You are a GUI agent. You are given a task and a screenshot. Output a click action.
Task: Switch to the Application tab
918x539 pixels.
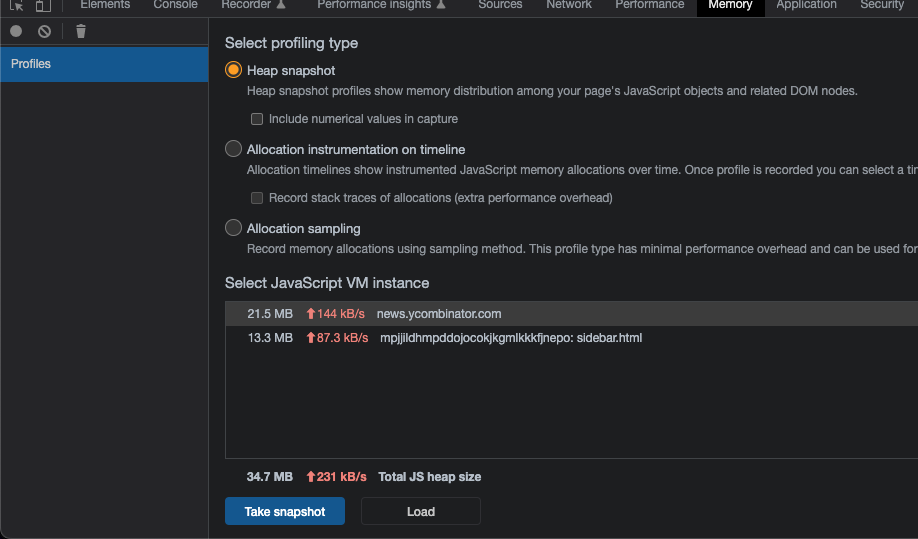tap(806, 5)
